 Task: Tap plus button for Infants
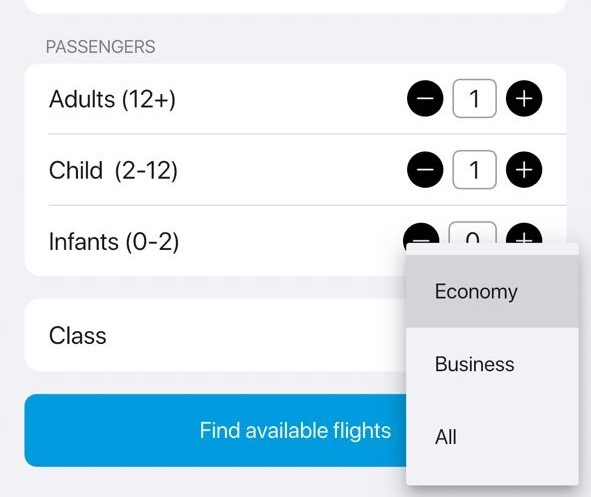pyautogui.click(x=524, y=234)
